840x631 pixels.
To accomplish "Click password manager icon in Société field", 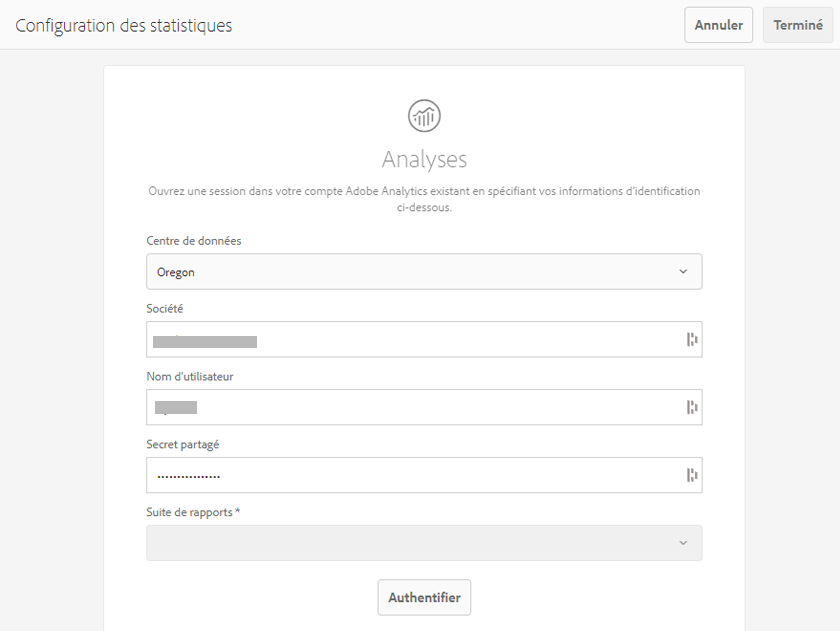I will 691,340.
